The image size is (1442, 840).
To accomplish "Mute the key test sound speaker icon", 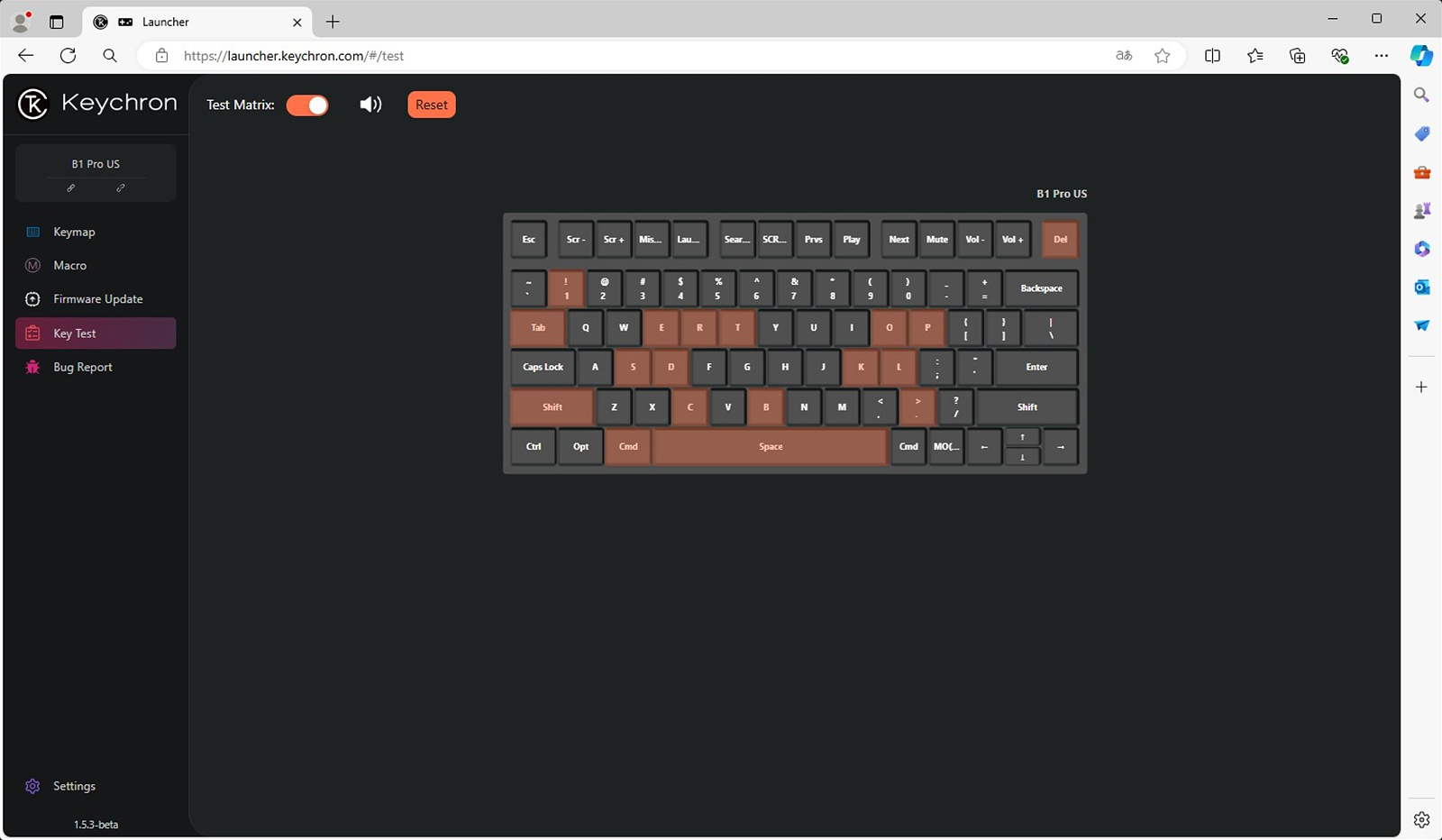I will [x=370, y=105].
